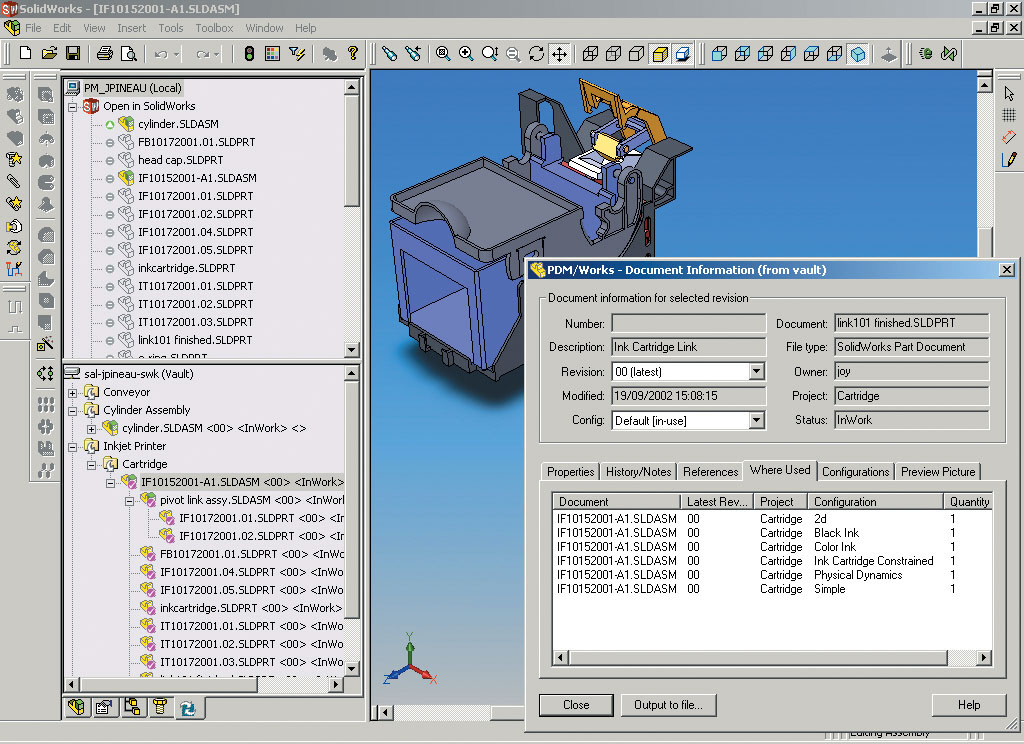Switch to the References tab
1024x744 pixels.
pyautogui.click(x=710, y=472)
